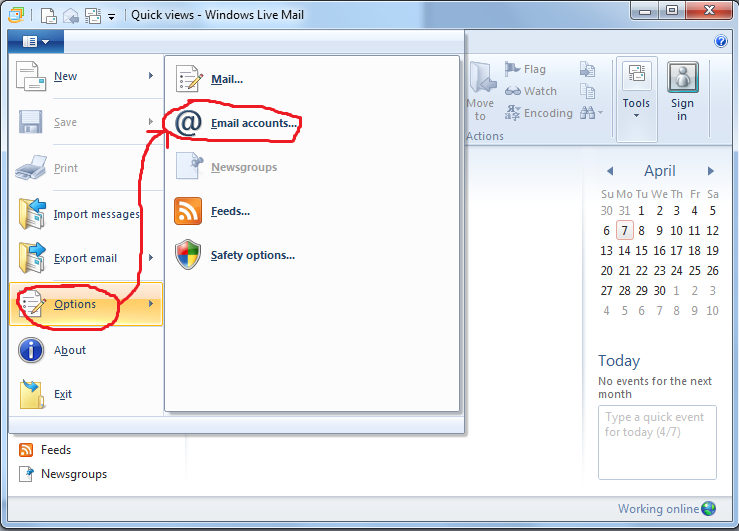The height and width of the screenshot is (531, 739).
Task: Click the Print menu item
Action: point(86,168)
